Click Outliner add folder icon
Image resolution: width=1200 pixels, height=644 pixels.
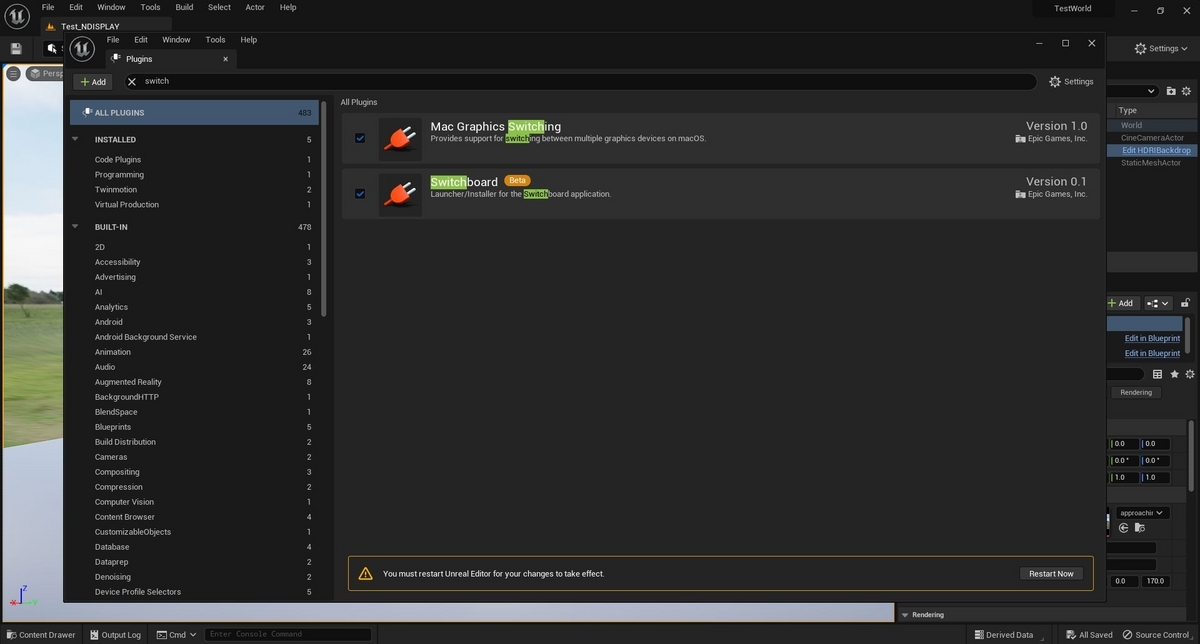point(1171,91)
